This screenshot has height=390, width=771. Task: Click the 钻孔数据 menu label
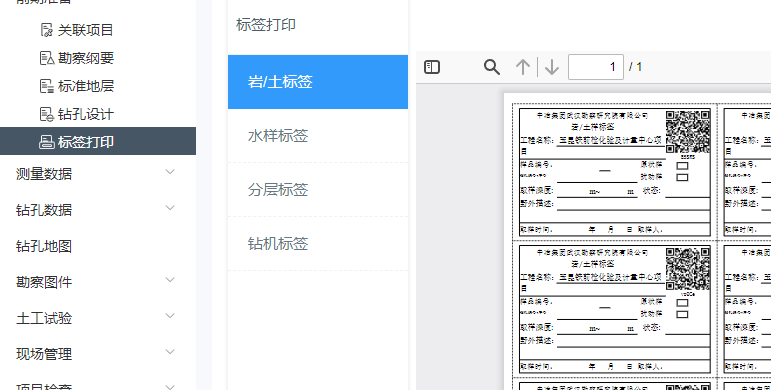coord(44,210)
